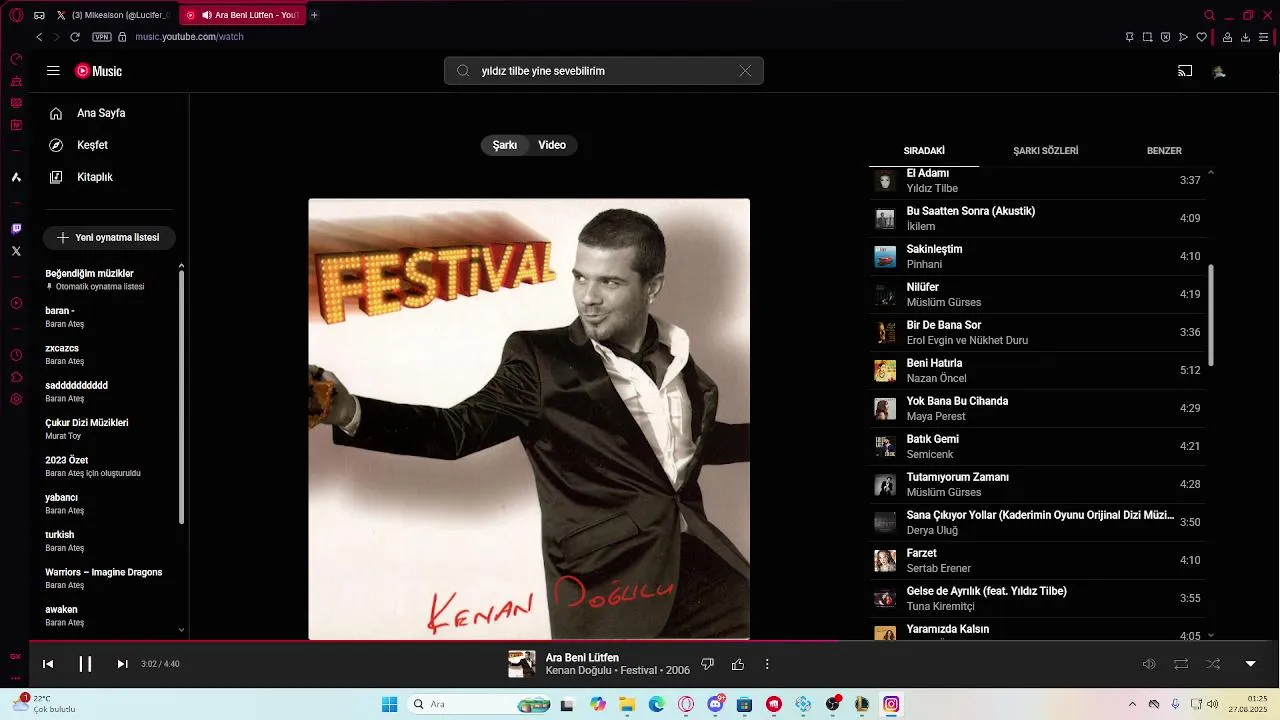Open the X icon in the Opera sidebar
Screen dimensions: 1280x720
pos(16,251)
